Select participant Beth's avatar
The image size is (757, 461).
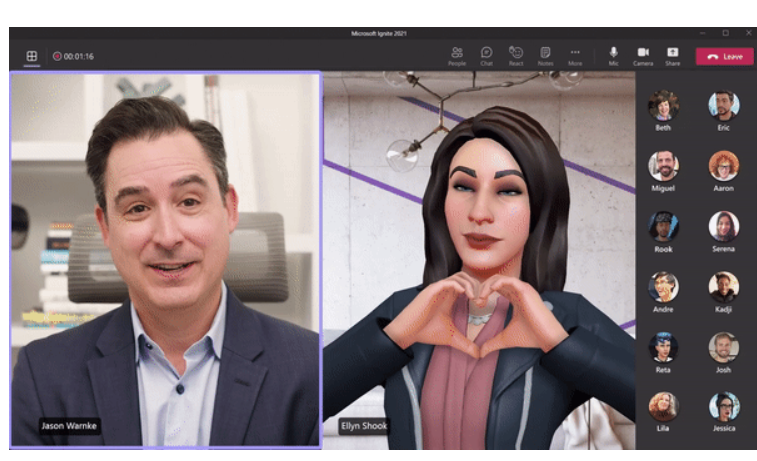tap(663, 106)
